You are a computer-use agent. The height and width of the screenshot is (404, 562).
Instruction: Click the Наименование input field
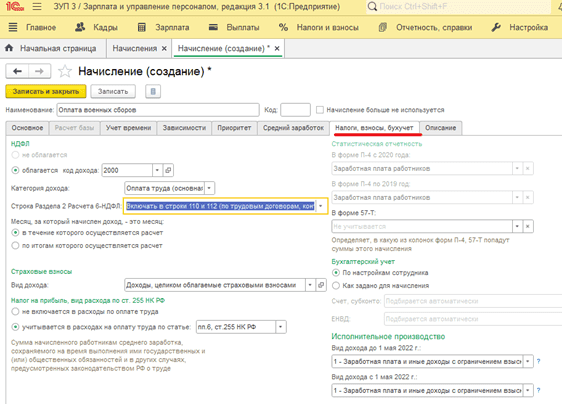click(x=158, y=110)
